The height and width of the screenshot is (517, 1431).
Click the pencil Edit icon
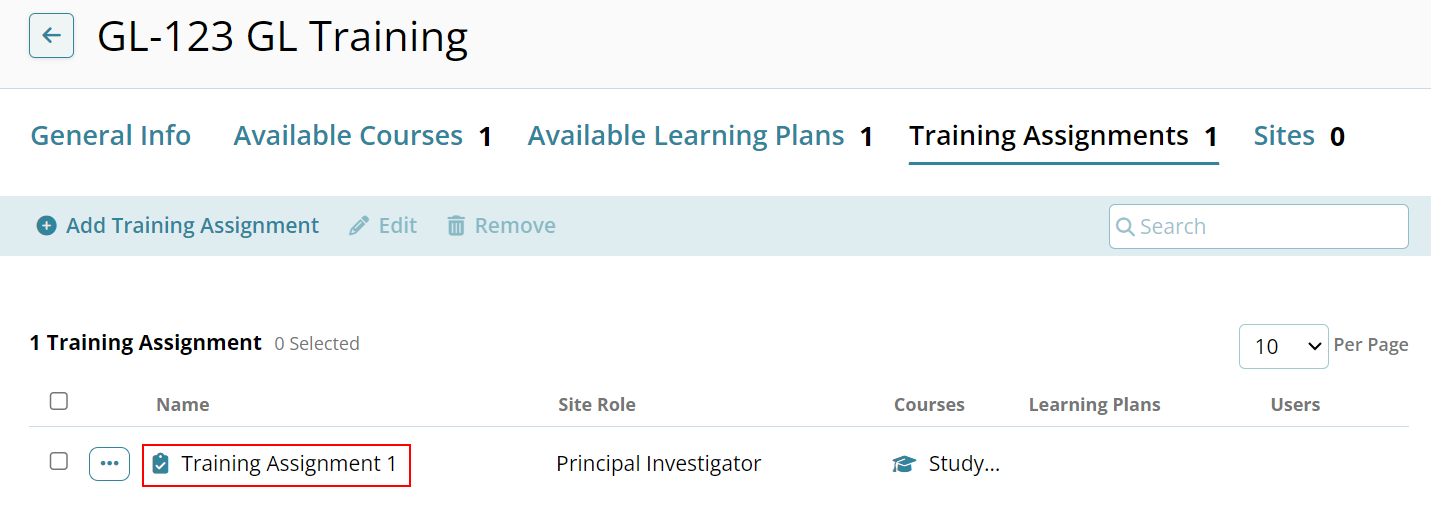click(x=359, y=226)
